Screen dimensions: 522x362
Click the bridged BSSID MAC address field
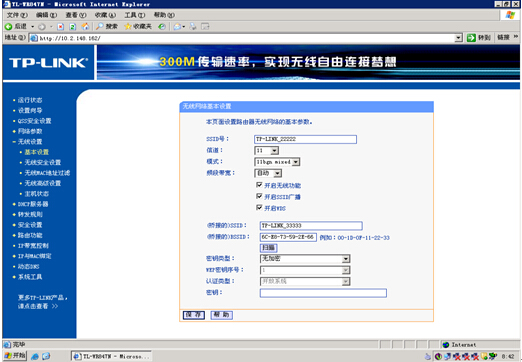pyautogui.click(x=288, y=237)
